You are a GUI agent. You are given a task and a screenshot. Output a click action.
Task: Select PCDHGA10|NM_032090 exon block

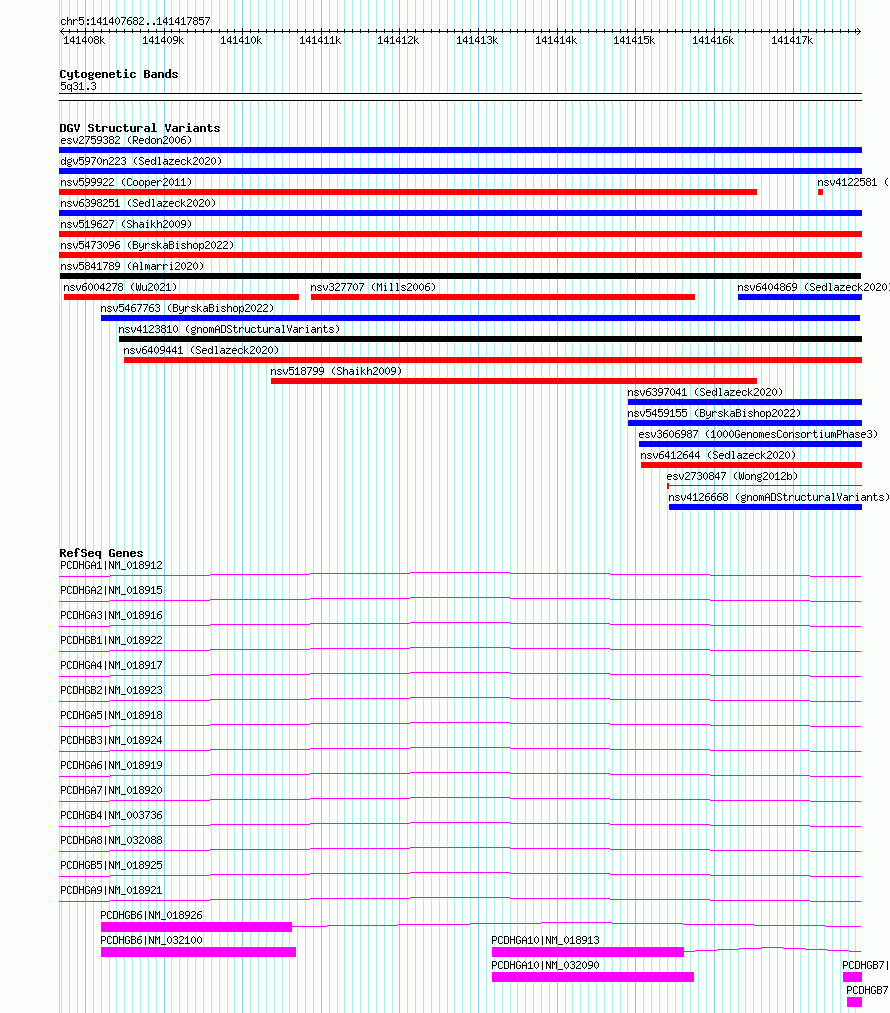click(593, 977)
